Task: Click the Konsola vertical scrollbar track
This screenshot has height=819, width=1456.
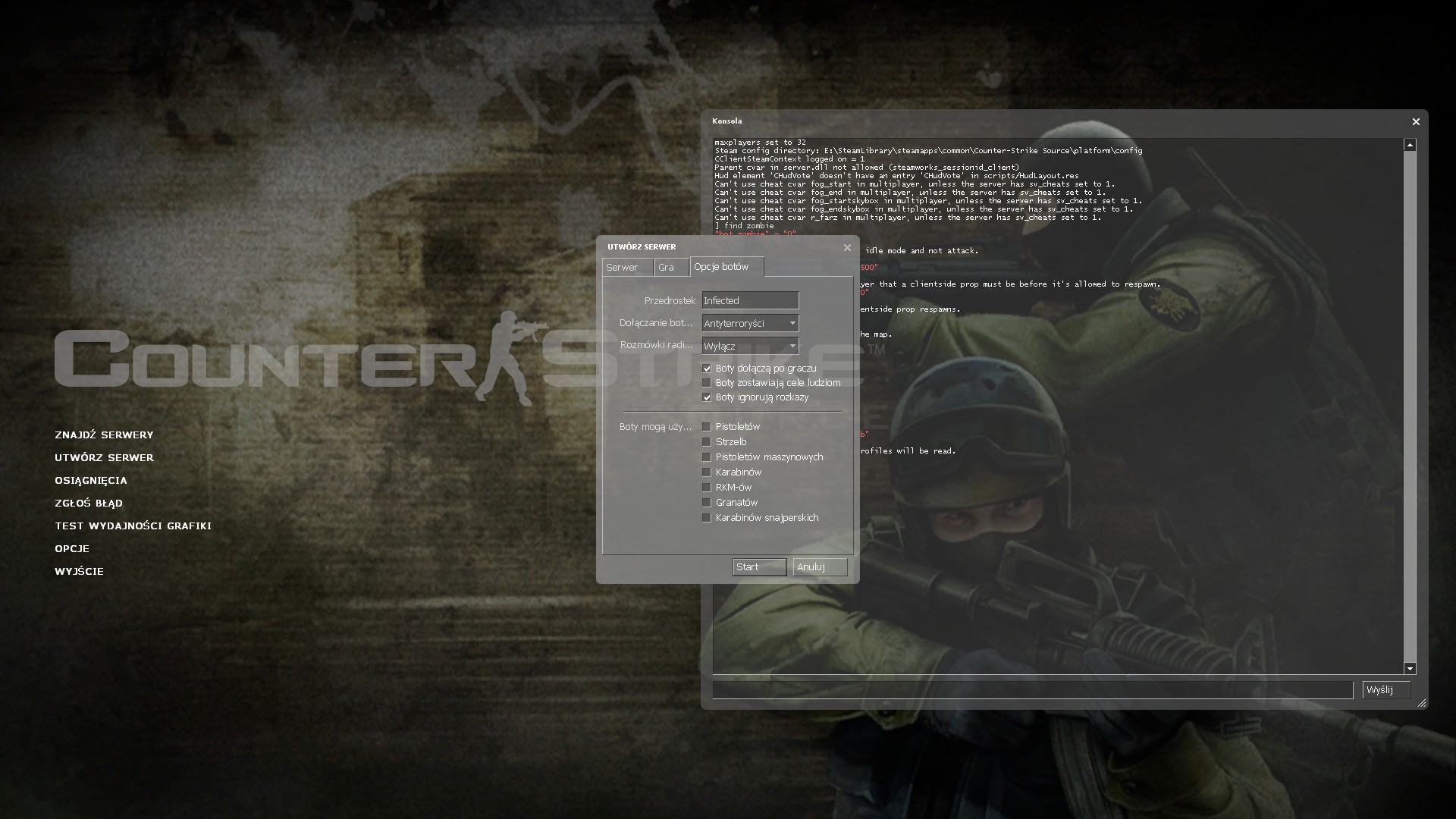Action: tap(1410, 406)
